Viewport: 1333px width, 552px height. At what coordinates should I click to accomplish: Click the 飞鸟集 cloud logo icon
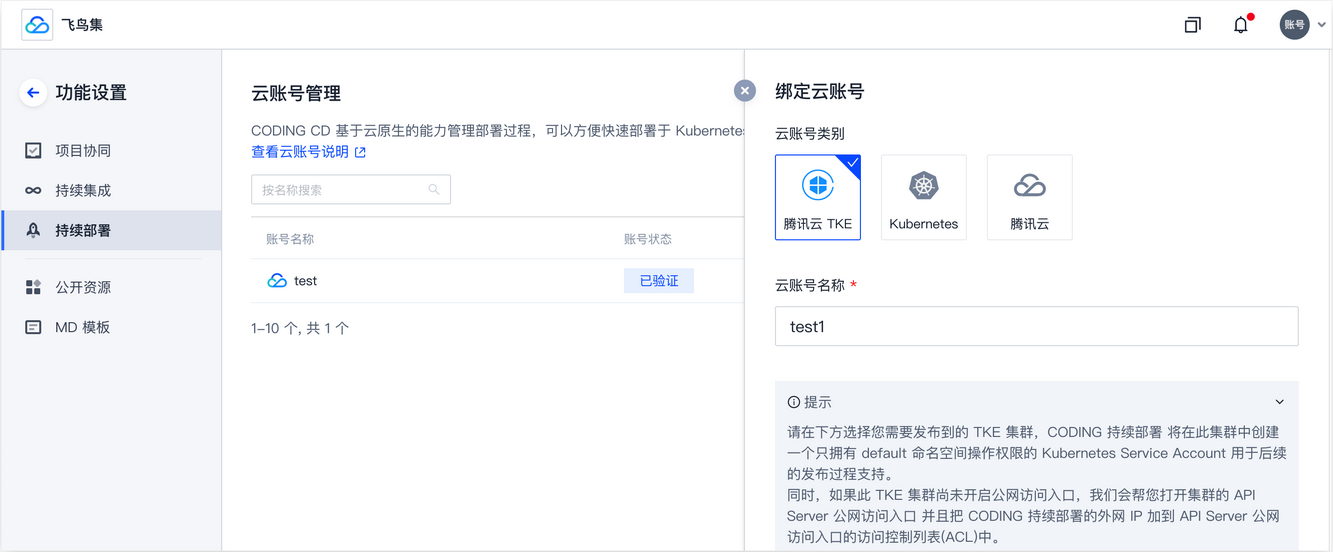pos(37,24)
